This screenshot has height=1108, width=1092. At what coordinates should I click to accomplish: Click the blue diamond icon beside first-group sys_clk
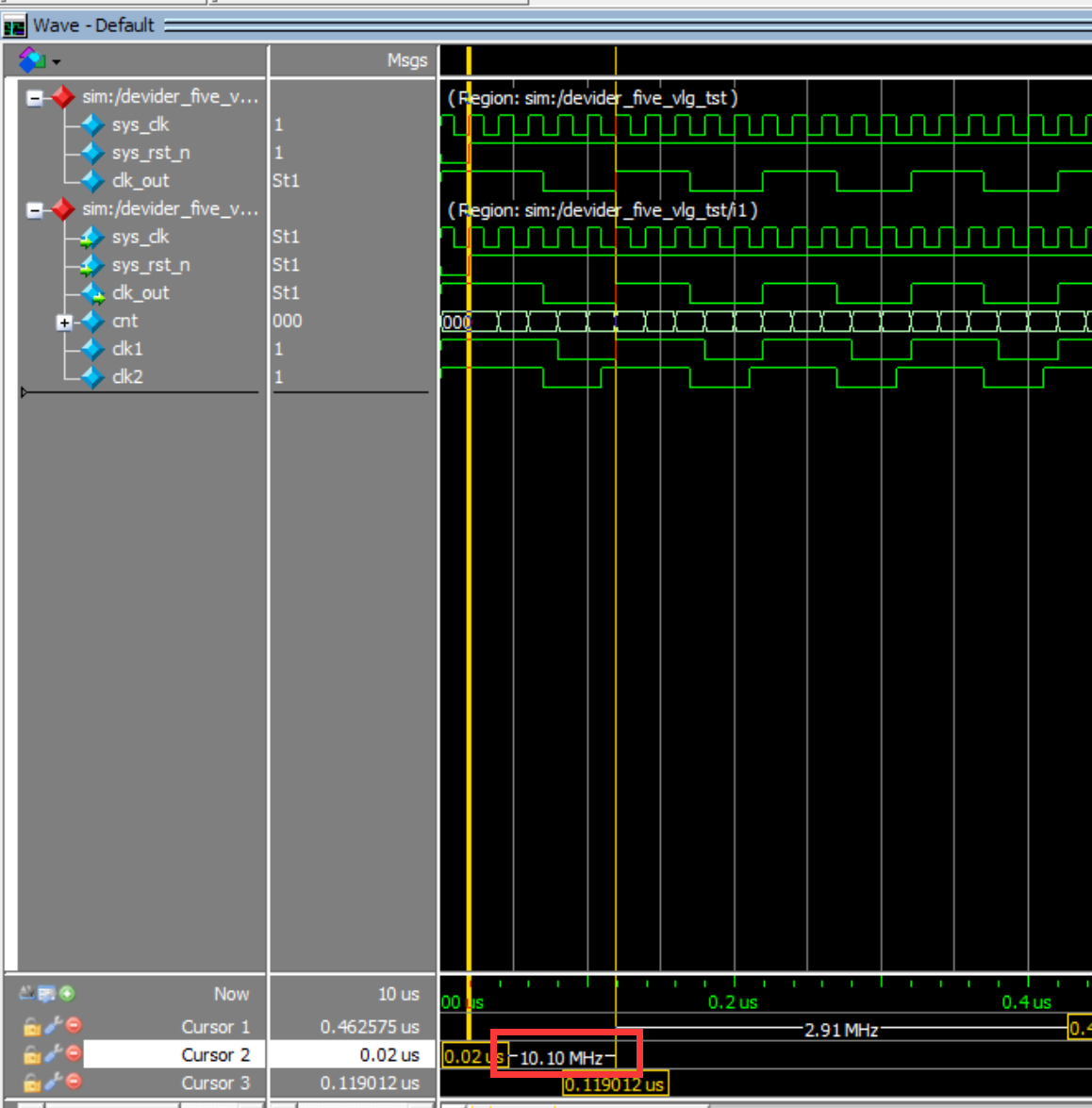(x=92, y=125)
